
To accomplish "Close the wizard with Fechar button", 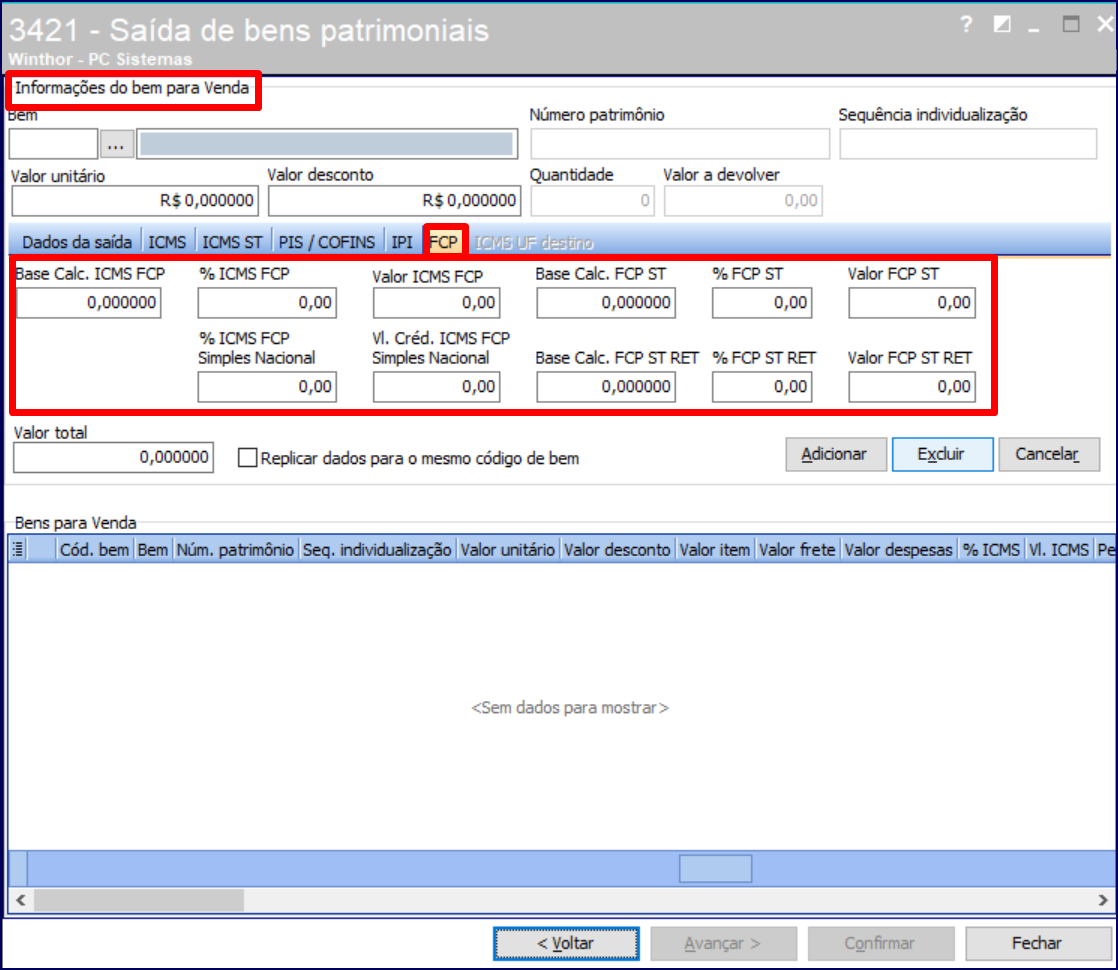I will 1038,944.
